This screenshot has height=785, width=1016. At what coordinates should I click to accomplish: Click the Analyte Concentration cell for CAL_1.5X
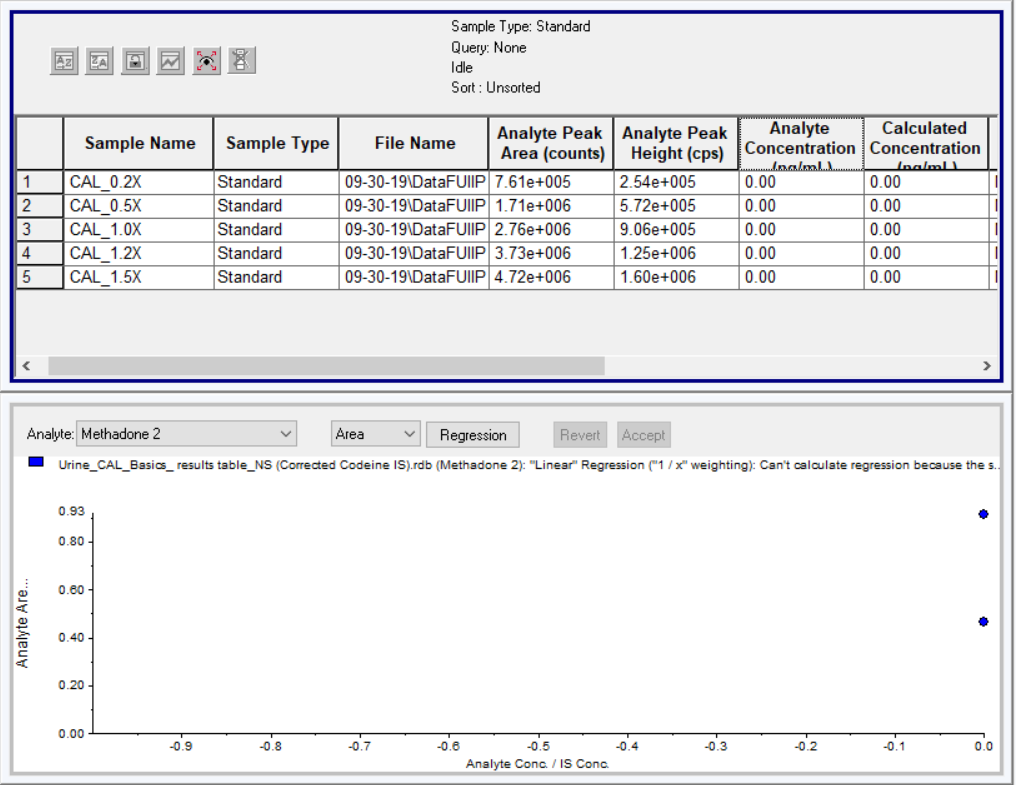[x=800, y=277]
